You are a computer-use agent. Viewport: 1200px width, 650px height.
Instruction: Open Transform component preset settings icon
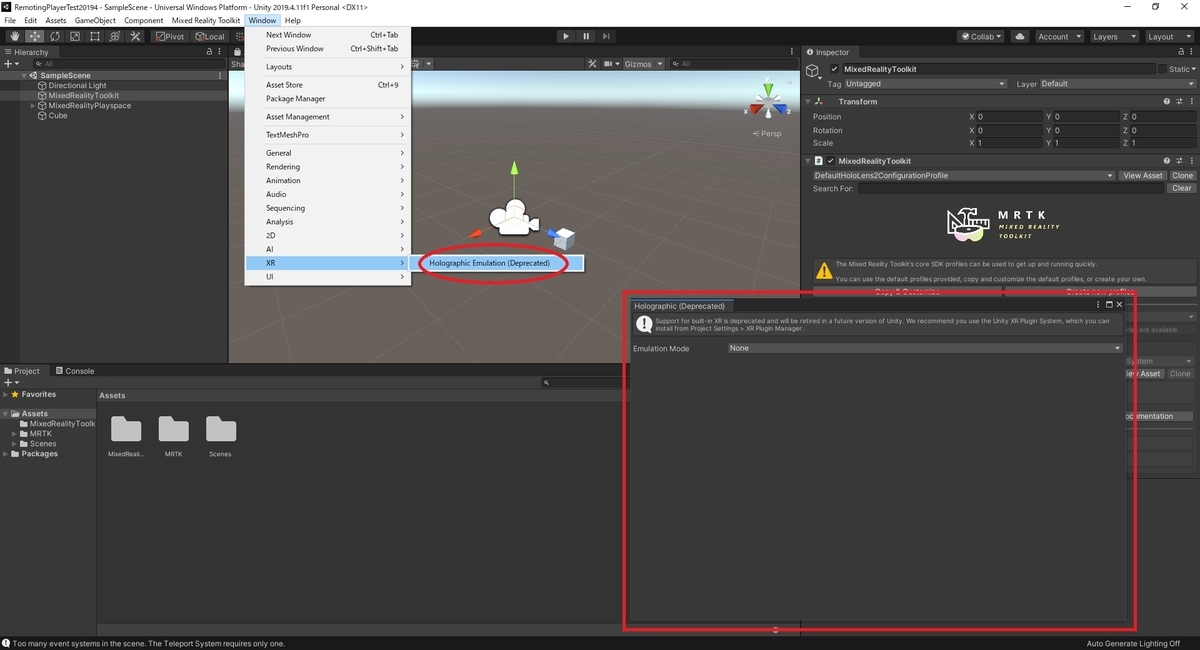point(1178,101)
